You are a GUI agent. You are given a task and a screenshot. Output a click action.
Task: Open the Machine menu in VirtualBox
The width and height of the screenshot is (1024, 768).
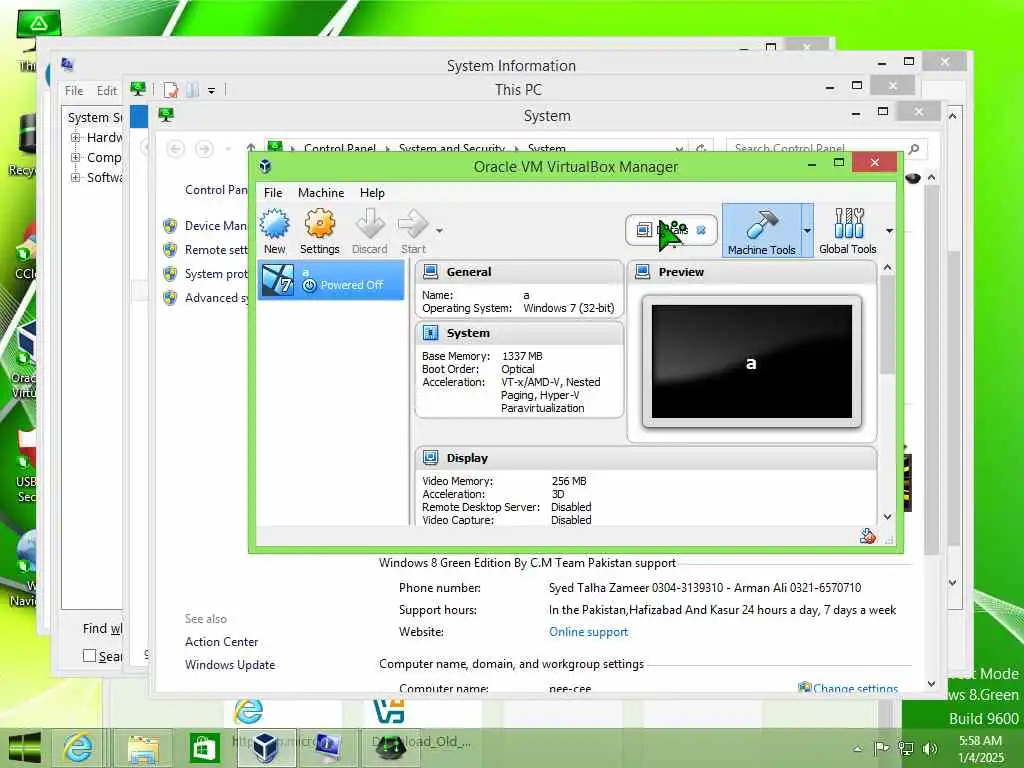coord(321,193)
